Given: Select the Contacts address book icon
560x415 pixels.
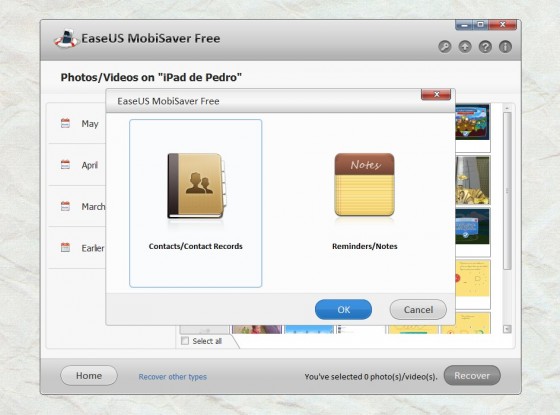Looking at the screenshot, I should click(196, 186).
